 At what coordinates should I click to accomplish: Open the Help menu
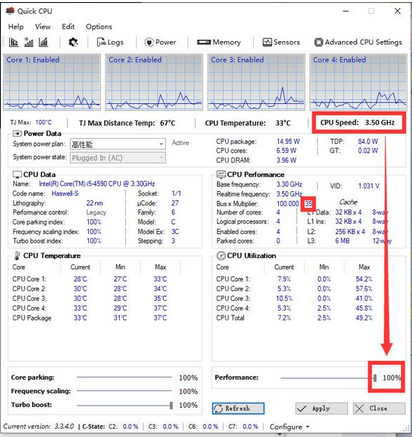(x=16, y=27)
